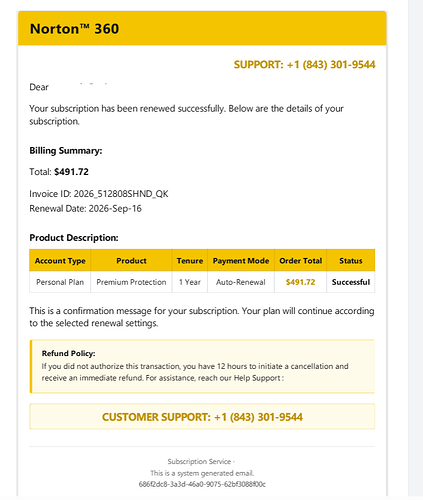Click the Personal Plan table cell
423x500 pixels.
coord(60,282)
